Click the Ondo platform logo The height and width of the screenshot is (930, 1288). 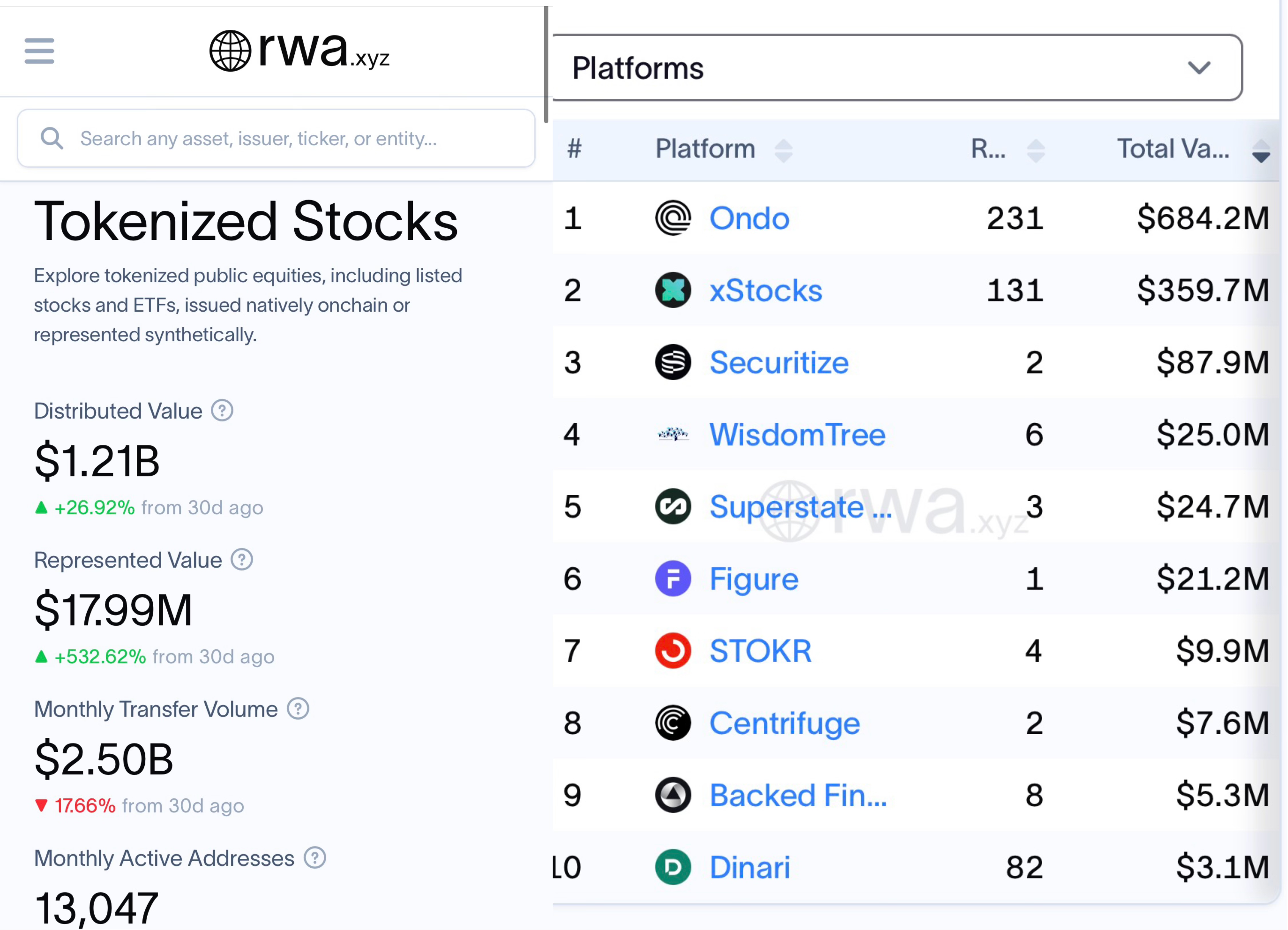pos(673,218)
